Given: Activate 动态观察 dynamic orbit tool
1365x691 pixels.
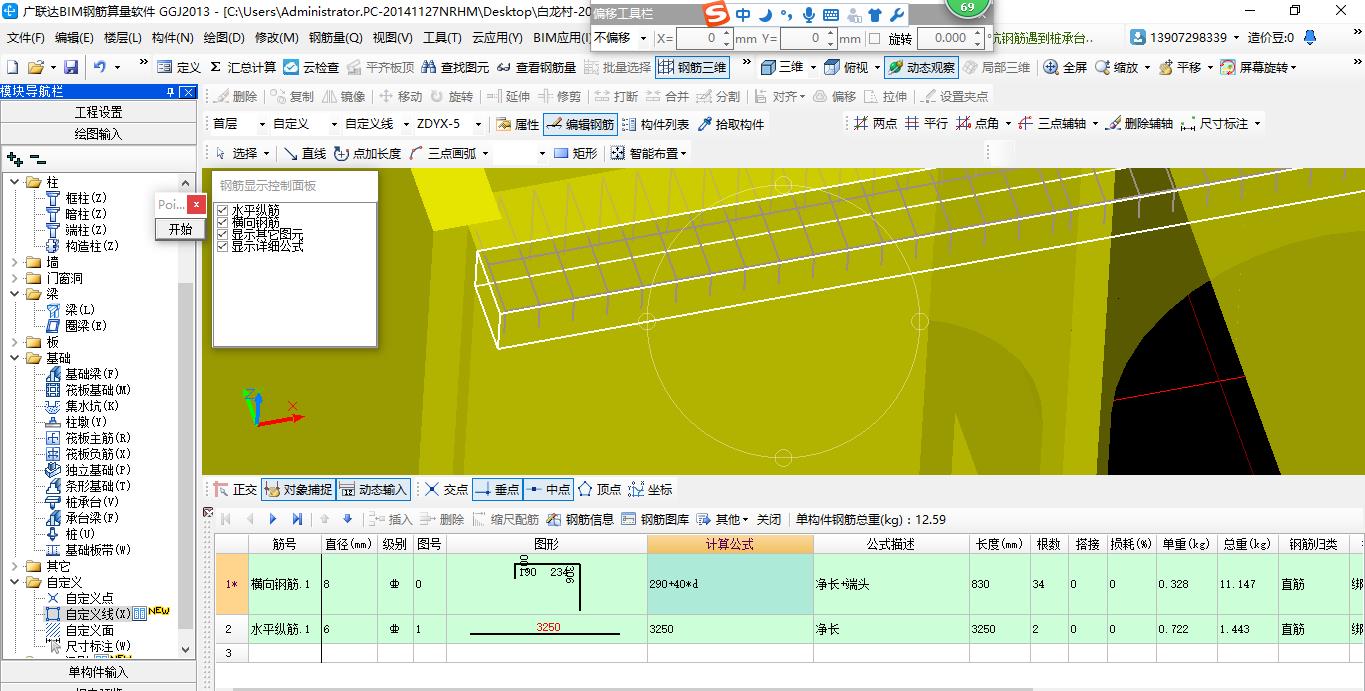Looking at the screenshot, I should pyautogui.click(x=921, y=67).
